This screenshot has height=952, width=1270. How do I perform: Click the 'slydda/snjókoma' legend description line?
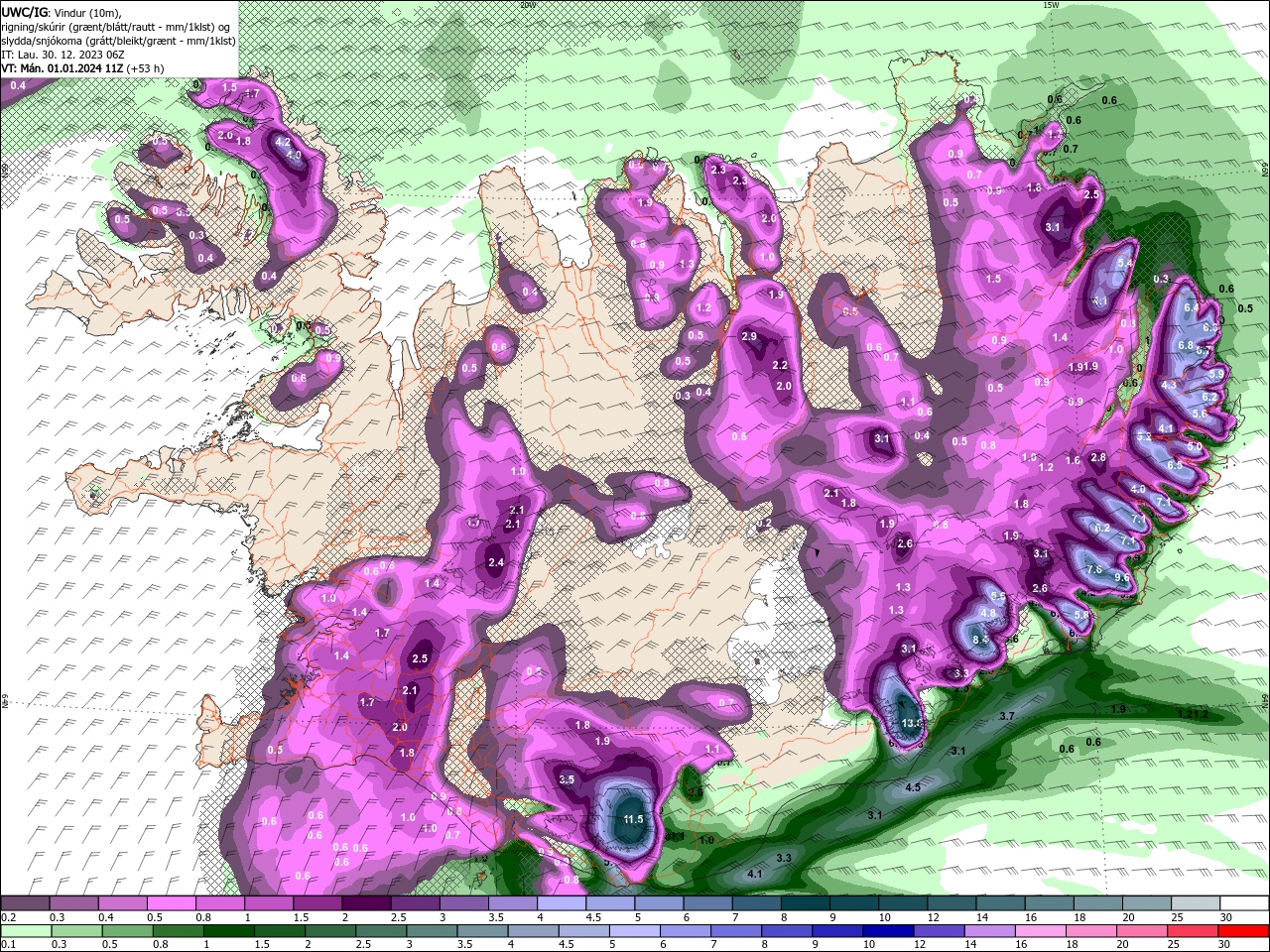(118, 40)
